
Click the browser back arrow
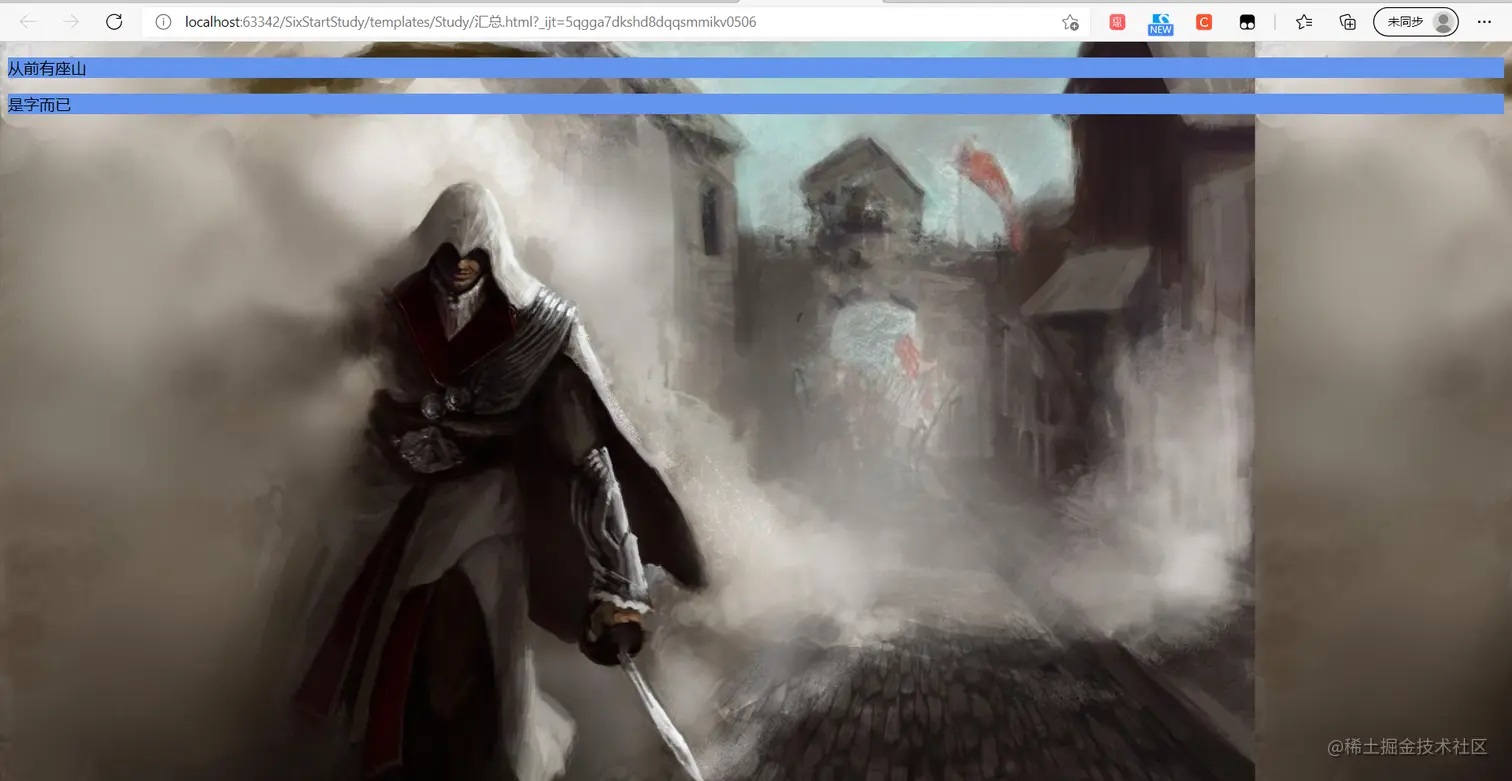tap(28, 22)
